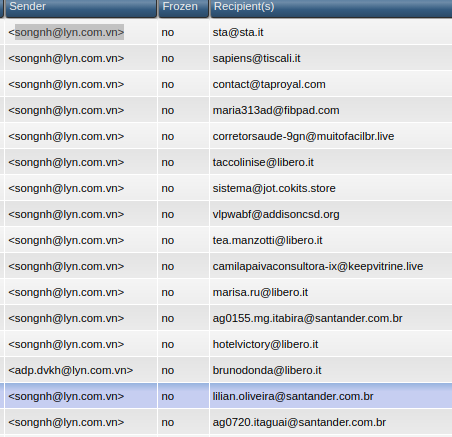Click Frozen value in lilian.oliveira row
Screen dimensions: 452x437
pos(168,396)
